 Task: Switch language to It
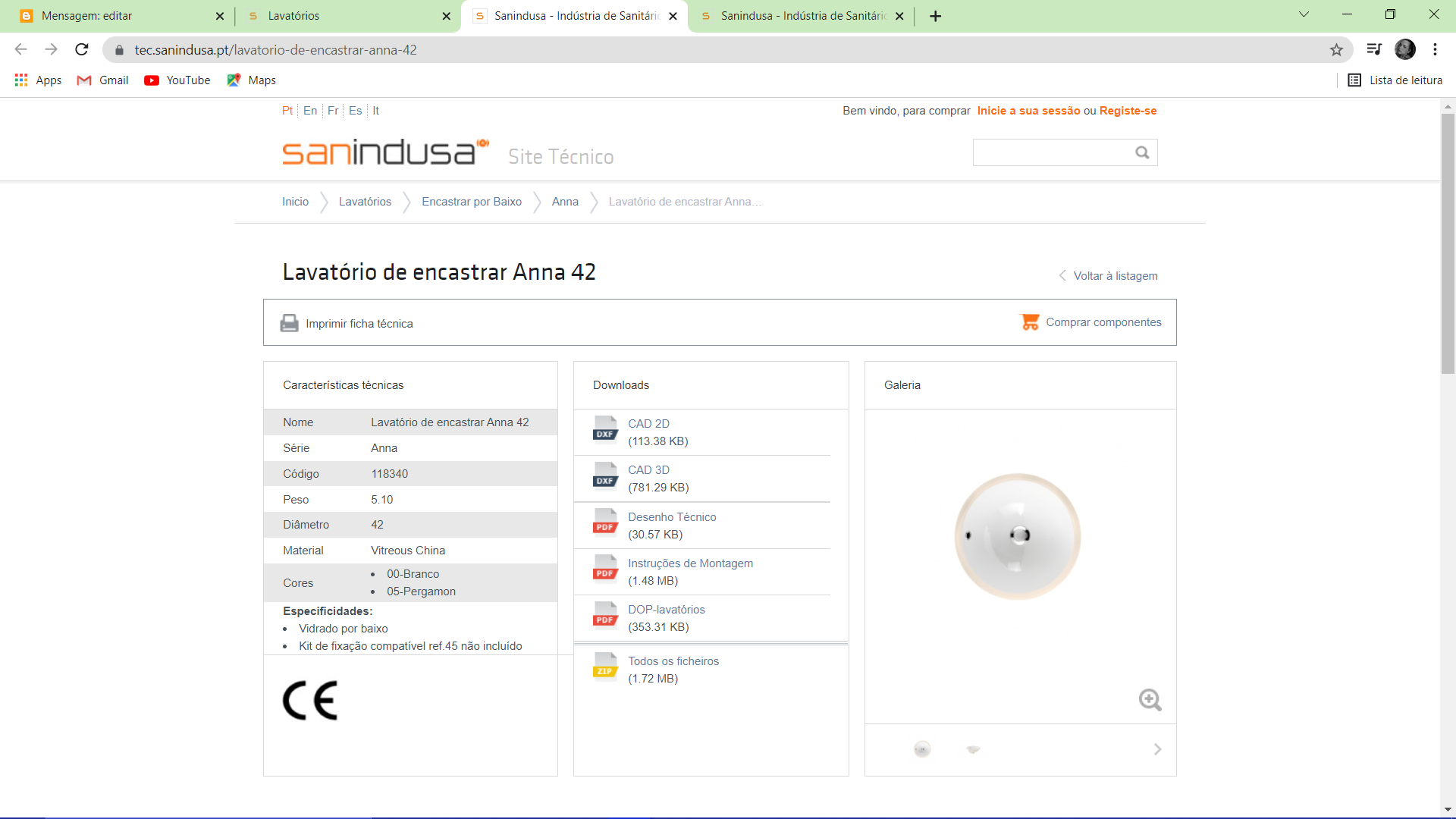375,111
